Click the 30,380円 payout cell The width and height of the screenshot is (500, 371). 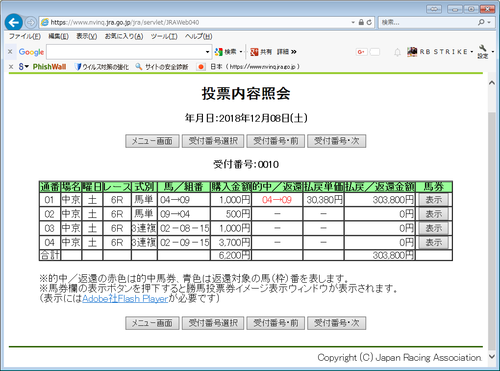pyautogui.click(x=324, y=200)
